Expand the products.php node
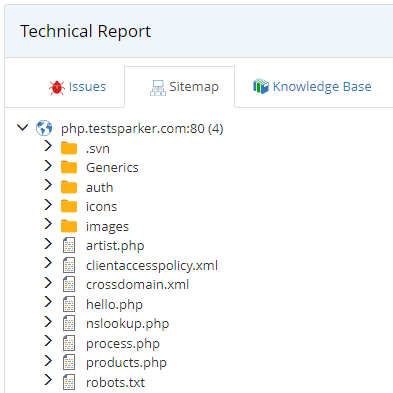Screen dimensions: 393x393 point(48,361)
